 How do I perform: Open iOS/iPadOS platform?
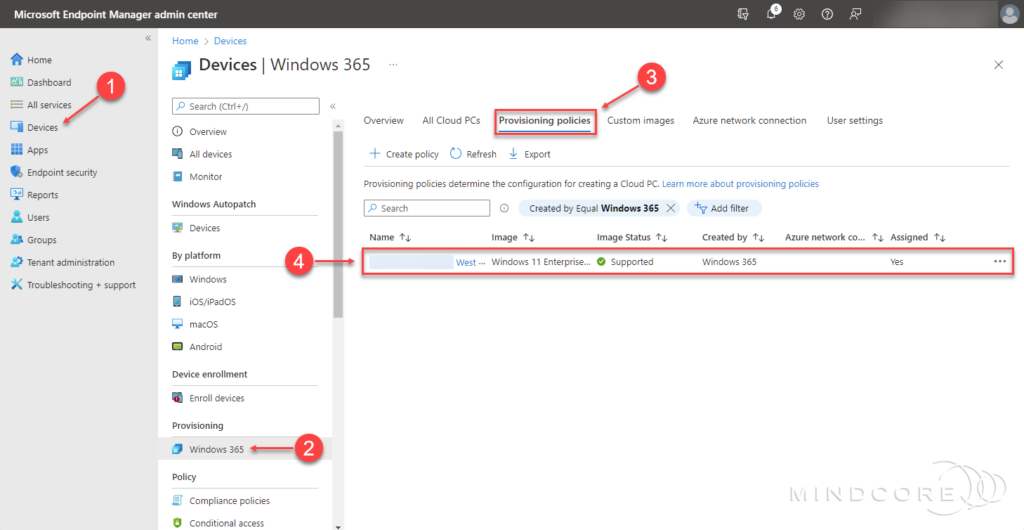(x=212, y=302)
